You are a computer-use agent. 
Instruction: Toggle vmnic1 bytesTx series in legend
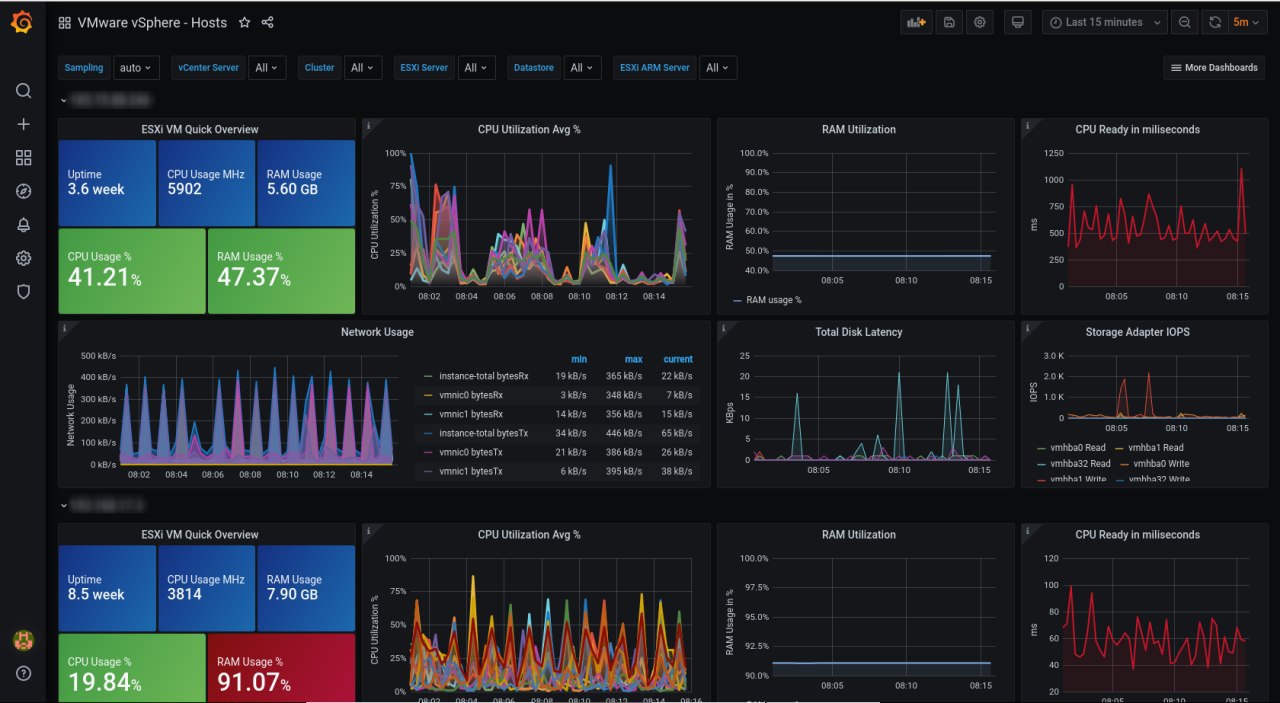coord(470,471)
